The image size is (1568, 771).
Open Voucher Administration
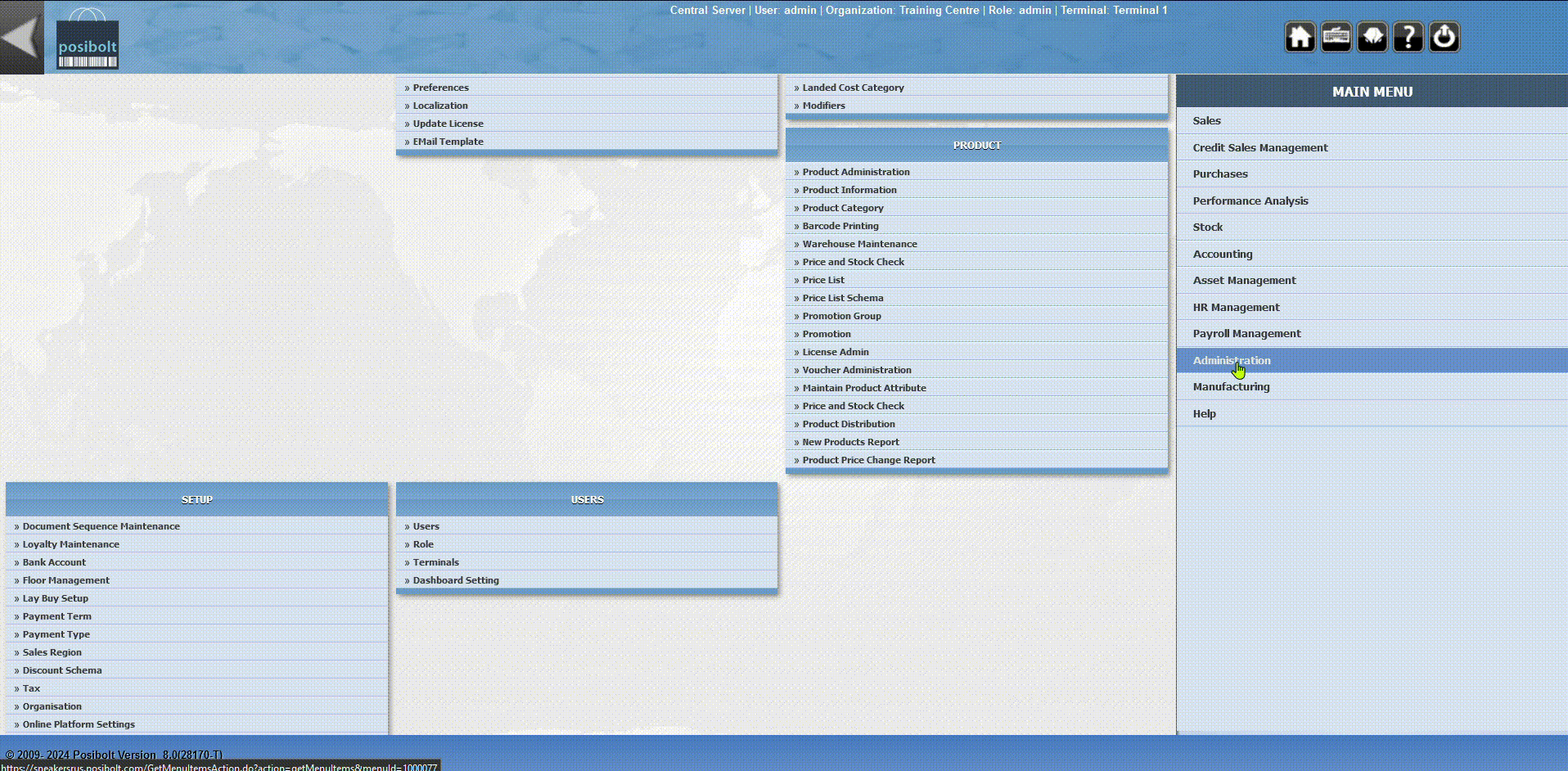pyautogui.click(x=857, y=370)
